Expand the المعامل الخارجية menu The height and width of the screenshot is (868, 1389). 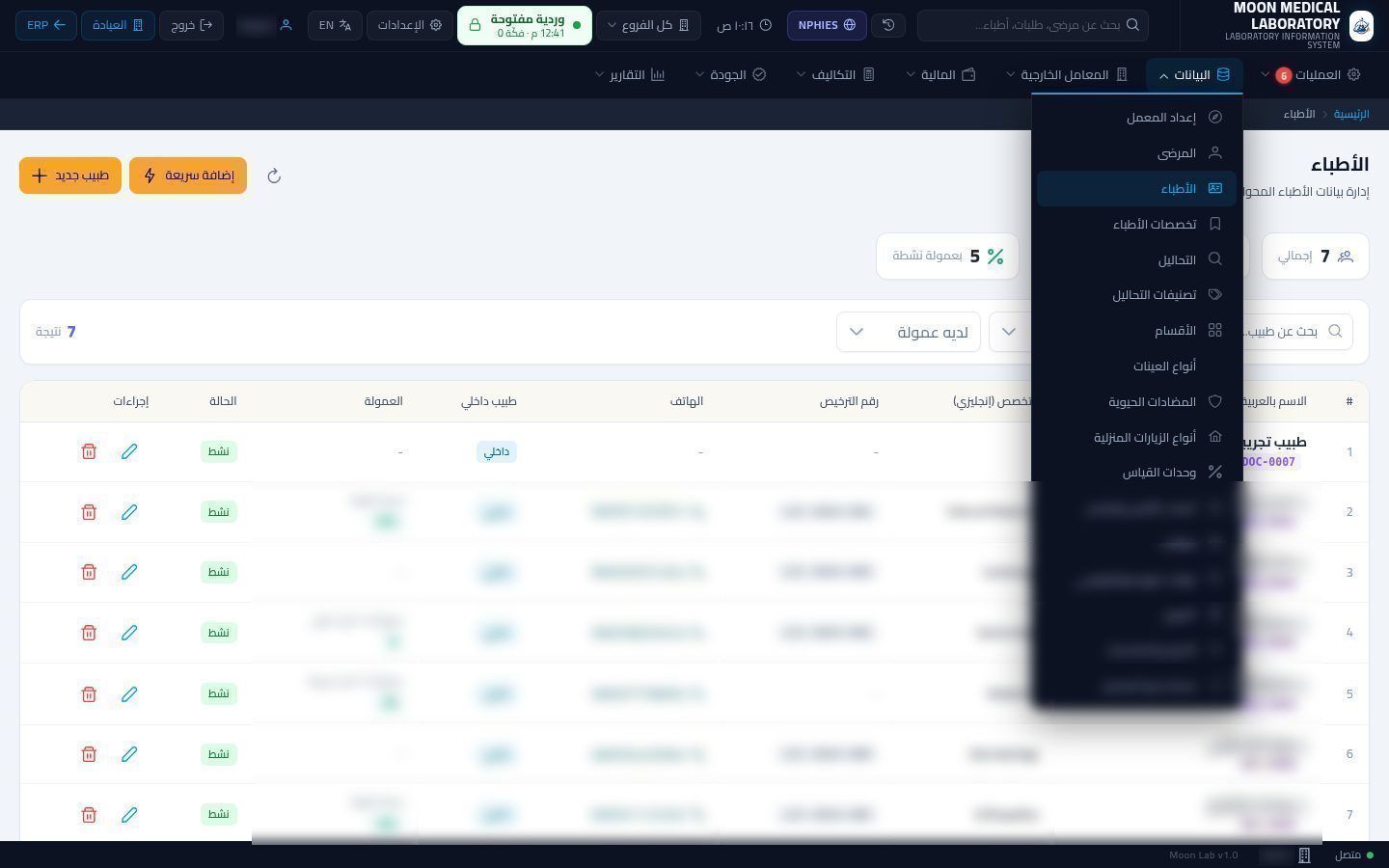[x=1066, y=74]
